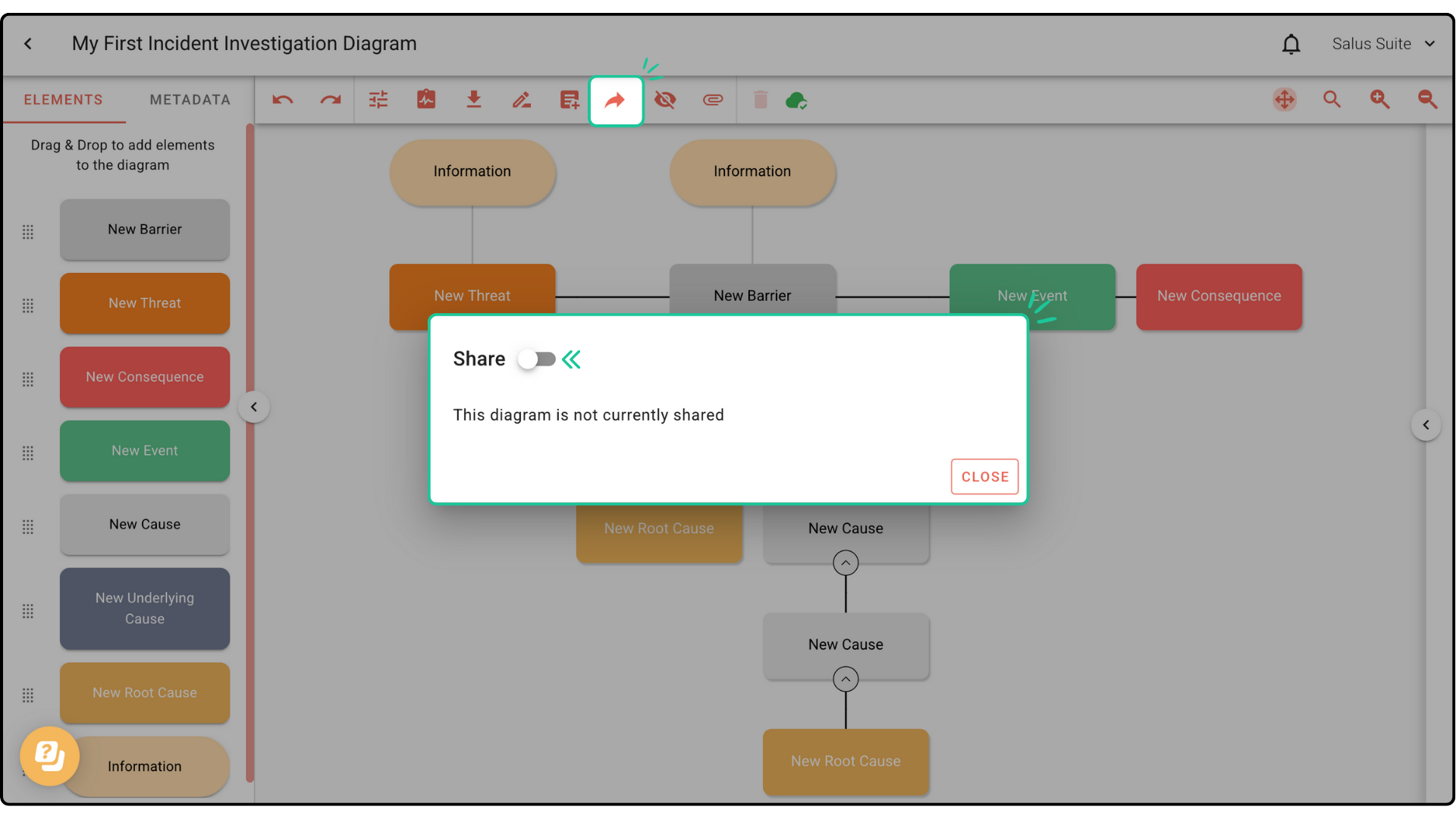Click the redo arrow icon
The width and height of the screenshot is (1456, 819).
[x=331, y=100]
